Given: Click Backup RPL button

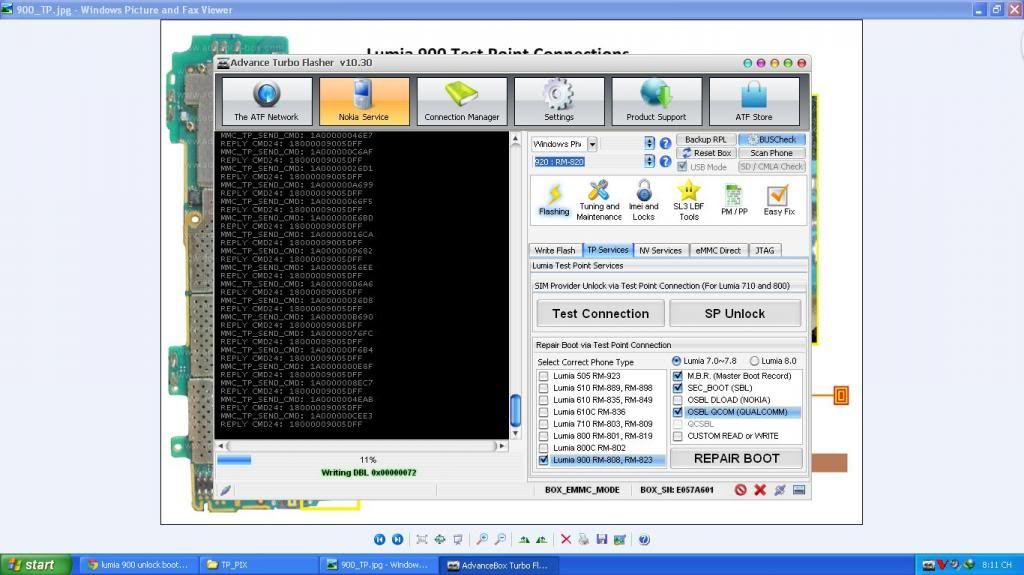Looking at the screenshot, I should coord(706,140).
